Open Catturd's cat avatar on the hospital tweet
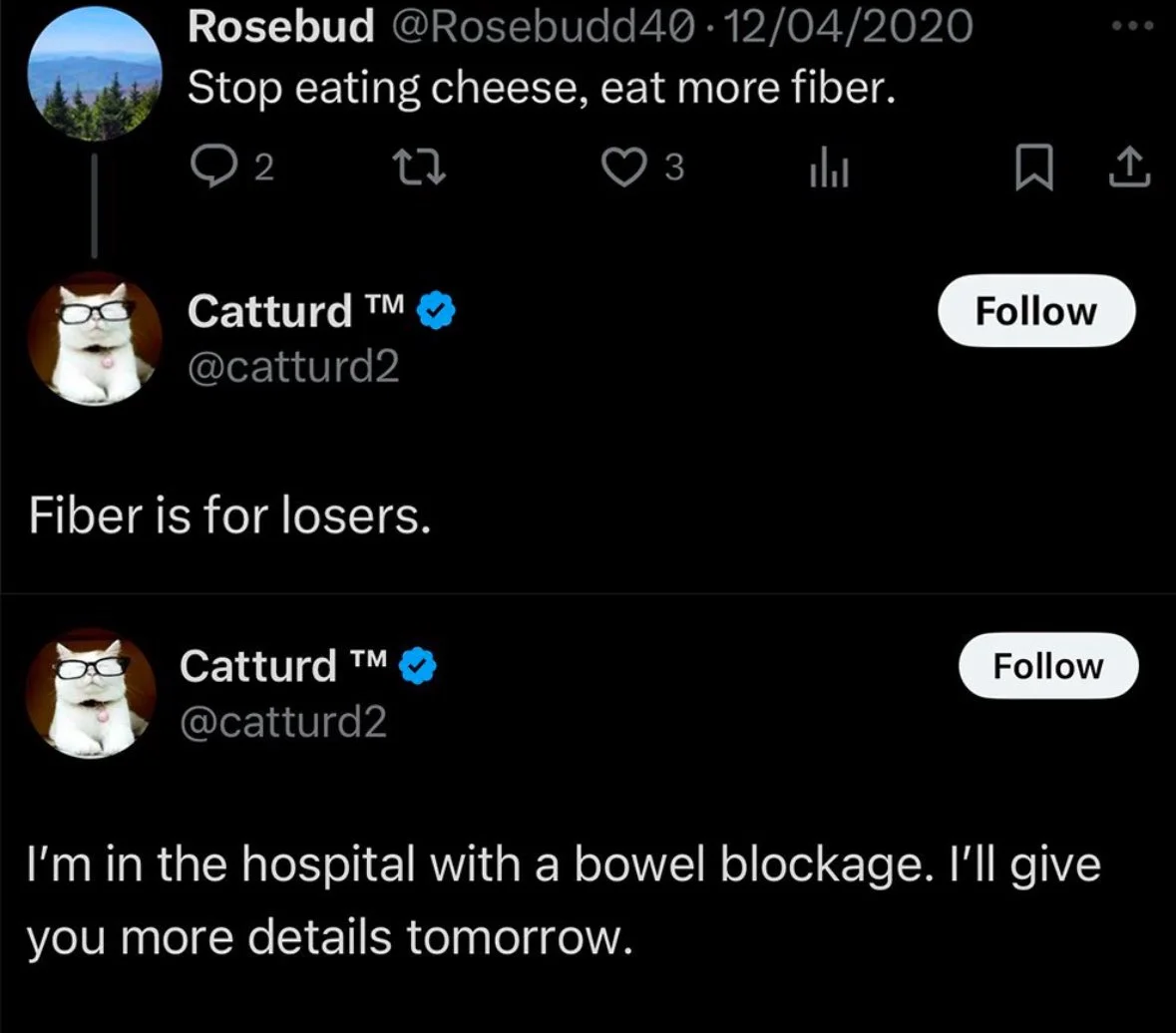The image size is (1176, 1033). [x=91, y=694]
